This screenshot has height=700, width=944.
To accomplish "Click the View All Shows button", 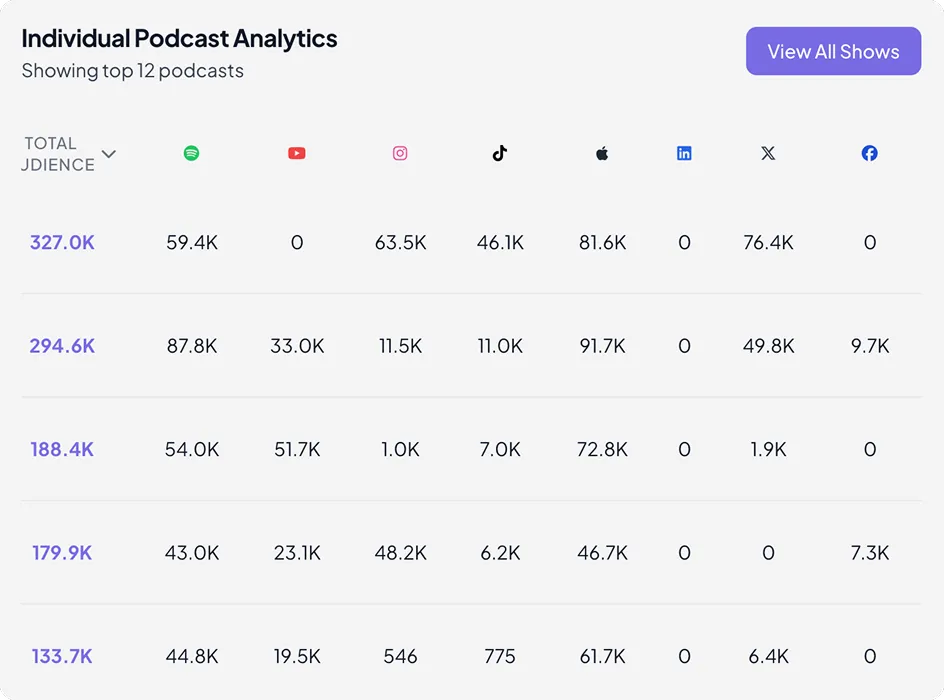I will [833, 51].
